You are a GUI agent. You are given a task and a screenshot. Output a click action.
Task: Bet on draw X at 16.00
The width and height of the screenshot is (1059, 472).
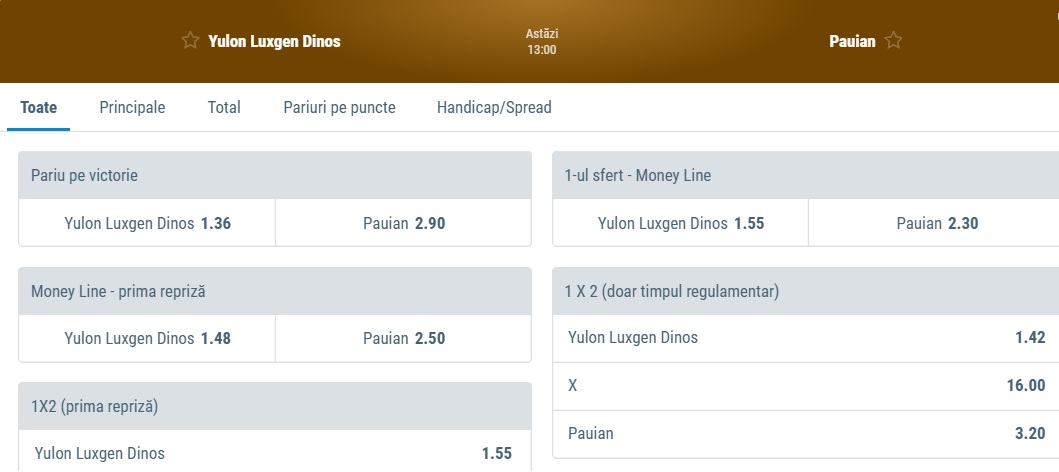(805, 386)
